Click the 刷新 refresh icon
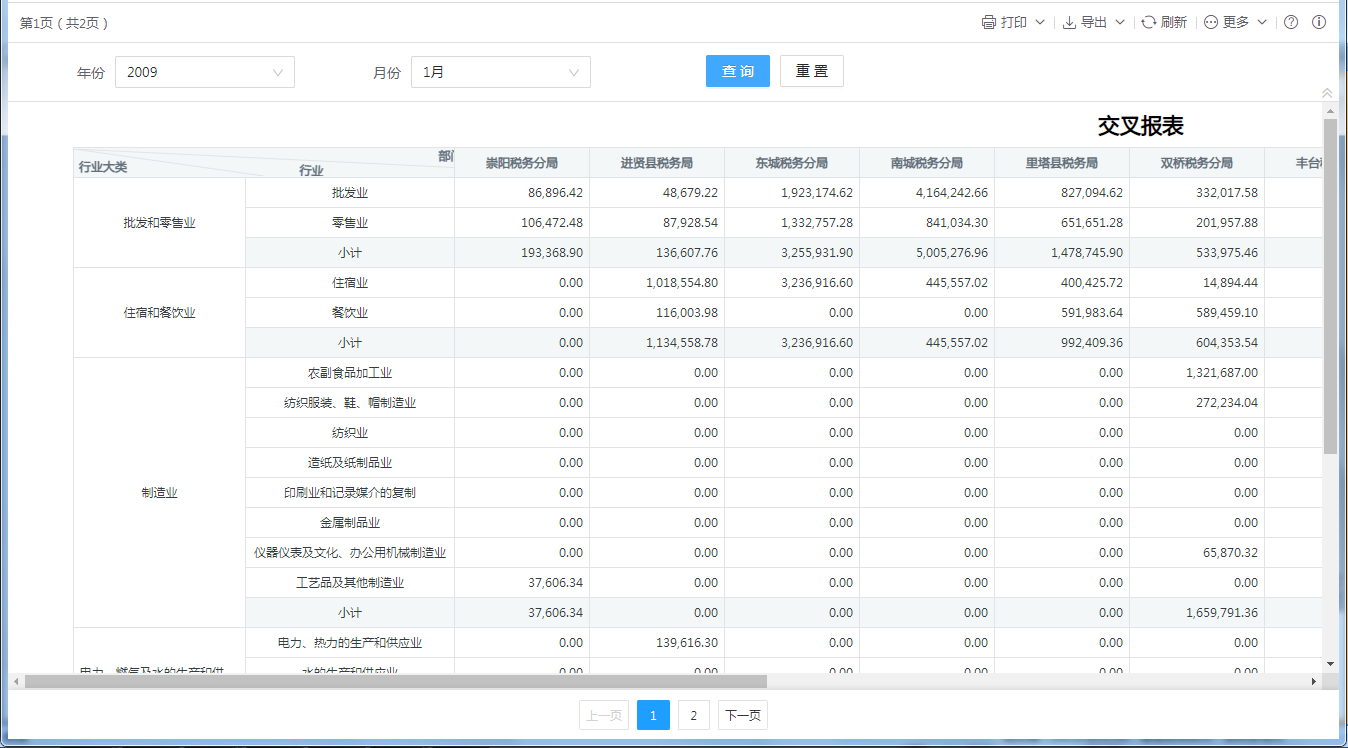The height and width of the screenshot is (748, 1348). click(1149, 22)
